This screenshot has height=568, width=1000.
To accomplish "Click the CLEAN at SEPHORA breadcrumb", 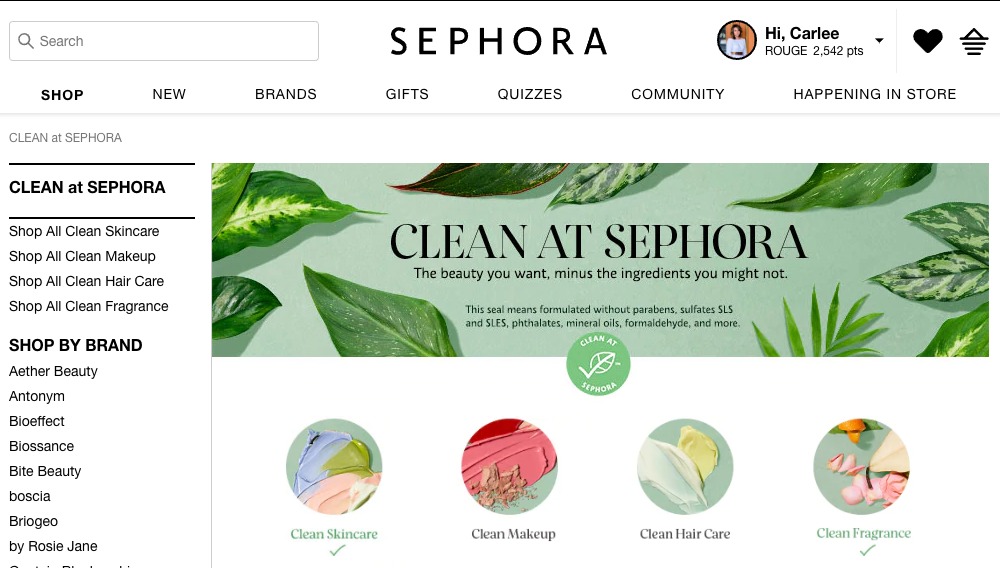I will pos(65,138).
